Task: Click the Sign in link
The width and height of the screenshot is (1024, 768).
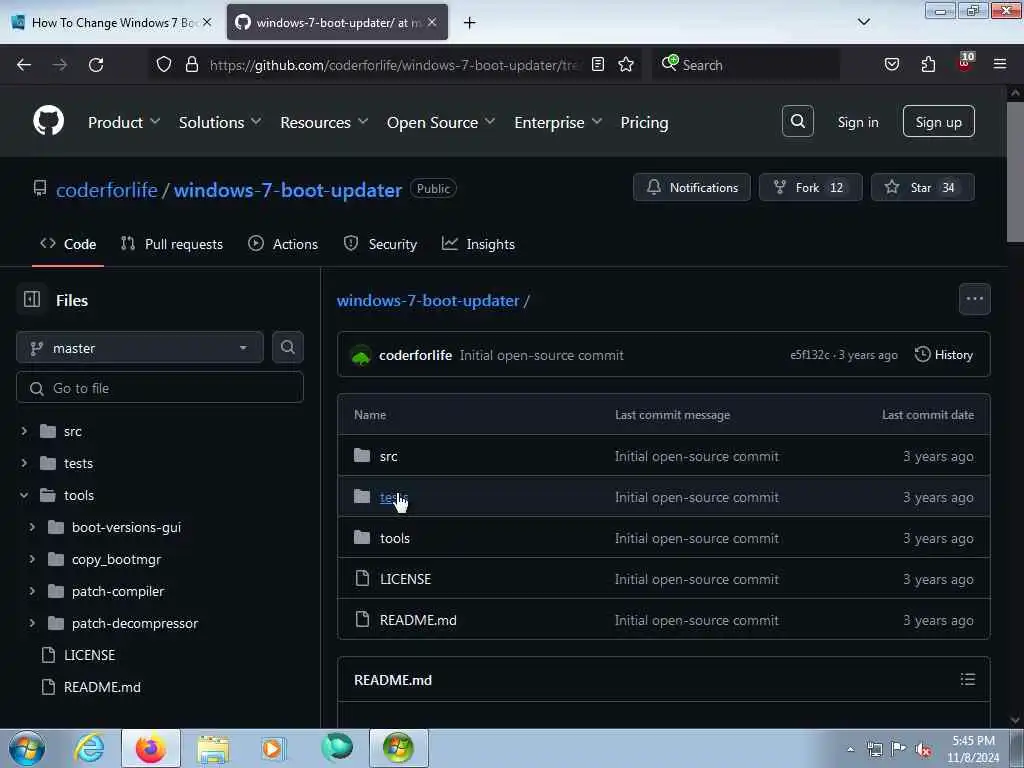Action: pyautogui.click(x=857, y=122)
